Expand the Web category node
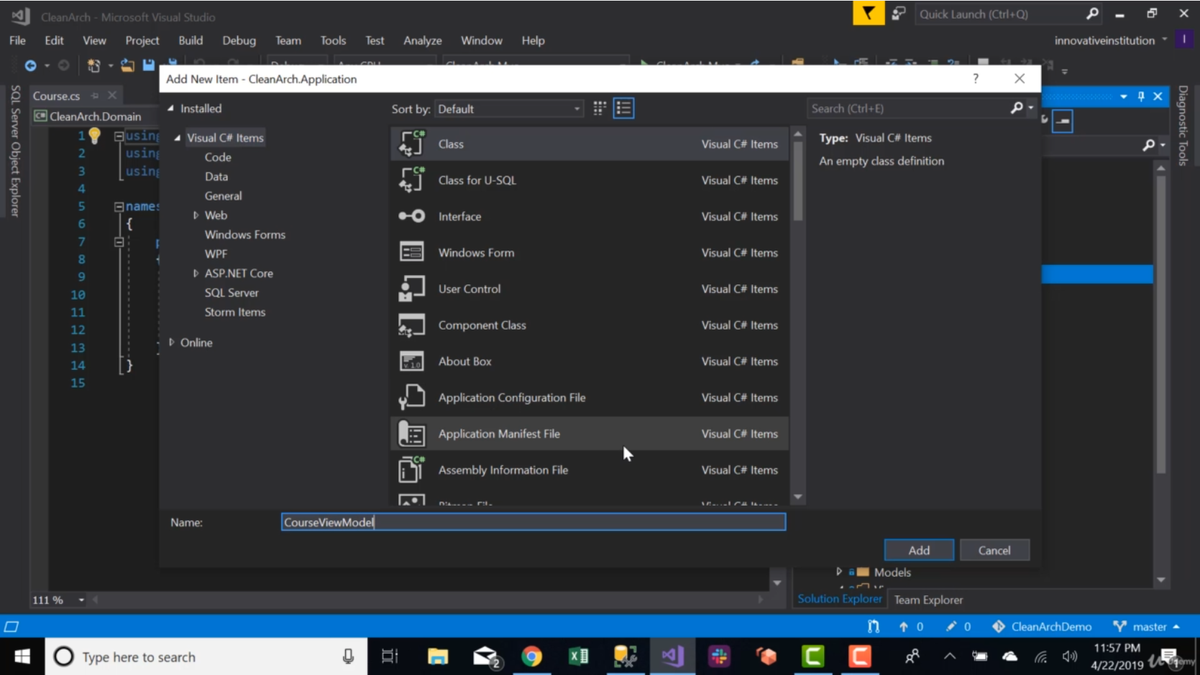The width and height of the screenshot is (1200, 675). [x=196, y=215]
